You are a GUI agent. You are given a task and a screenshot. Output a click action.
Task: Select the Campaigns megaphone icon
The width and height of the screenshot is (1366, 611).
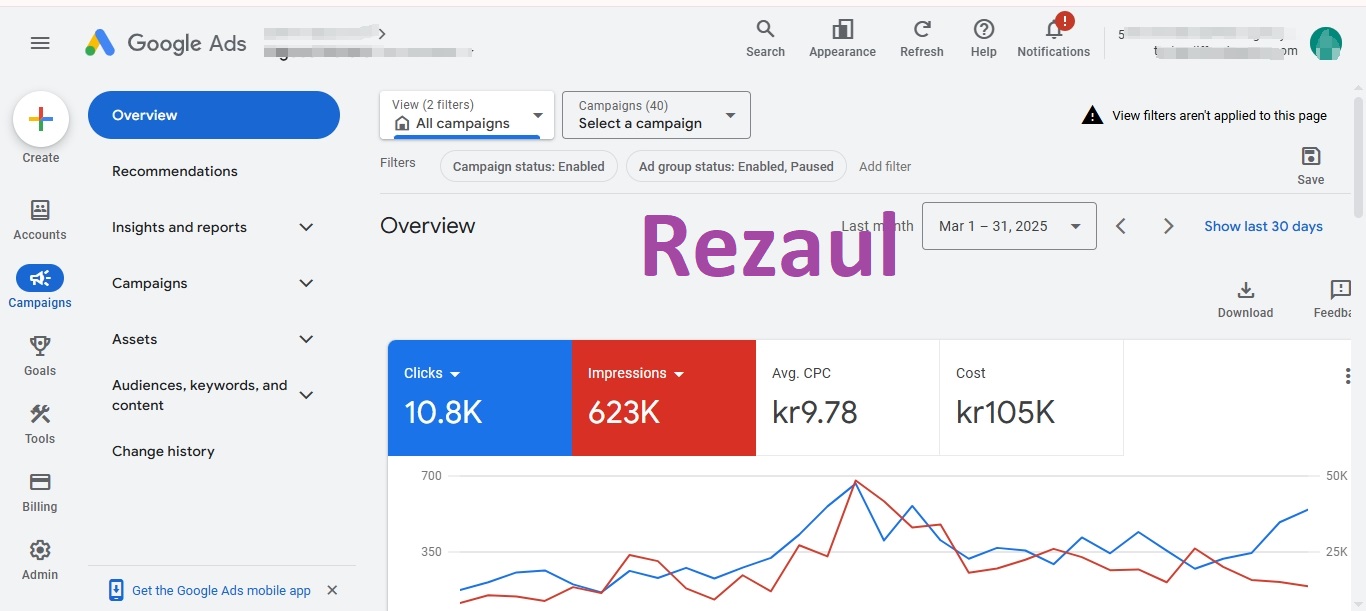[40, 278]
